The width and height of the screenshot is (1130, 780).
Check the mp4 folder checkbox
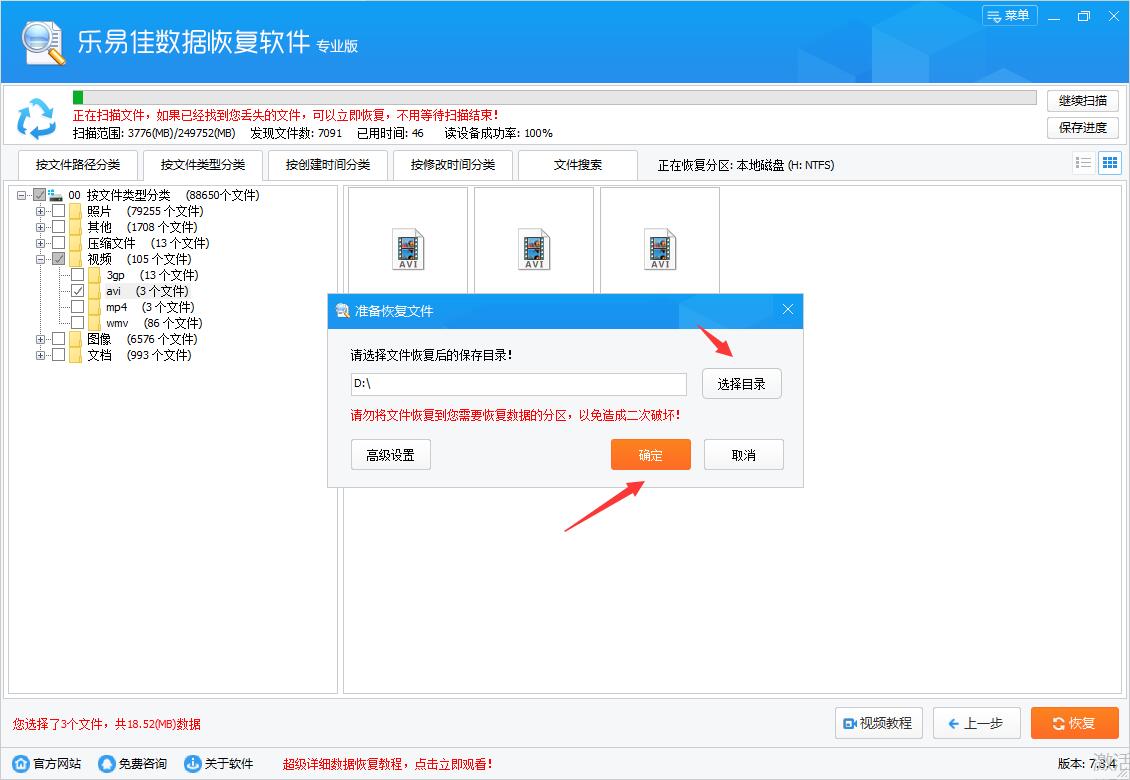click(78, 307)
